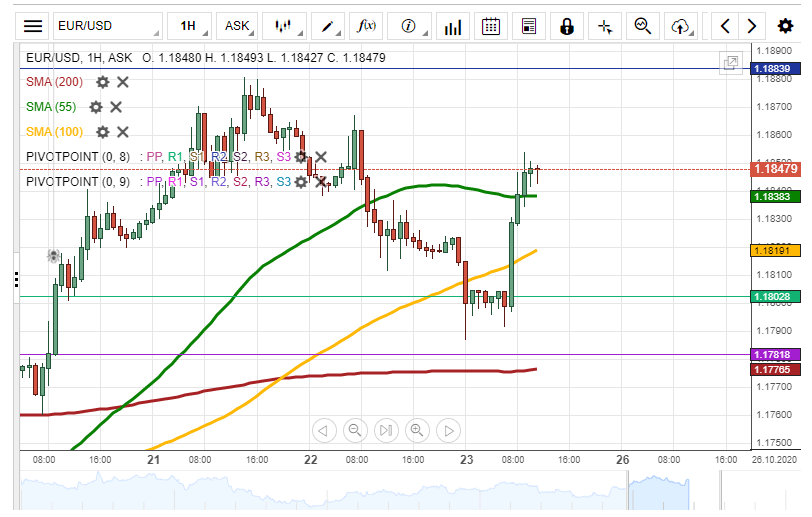The height and width of the screenshot is (517, 812).
Task: Open settings for SMA (200) indicator
Action: coord(102,82)
